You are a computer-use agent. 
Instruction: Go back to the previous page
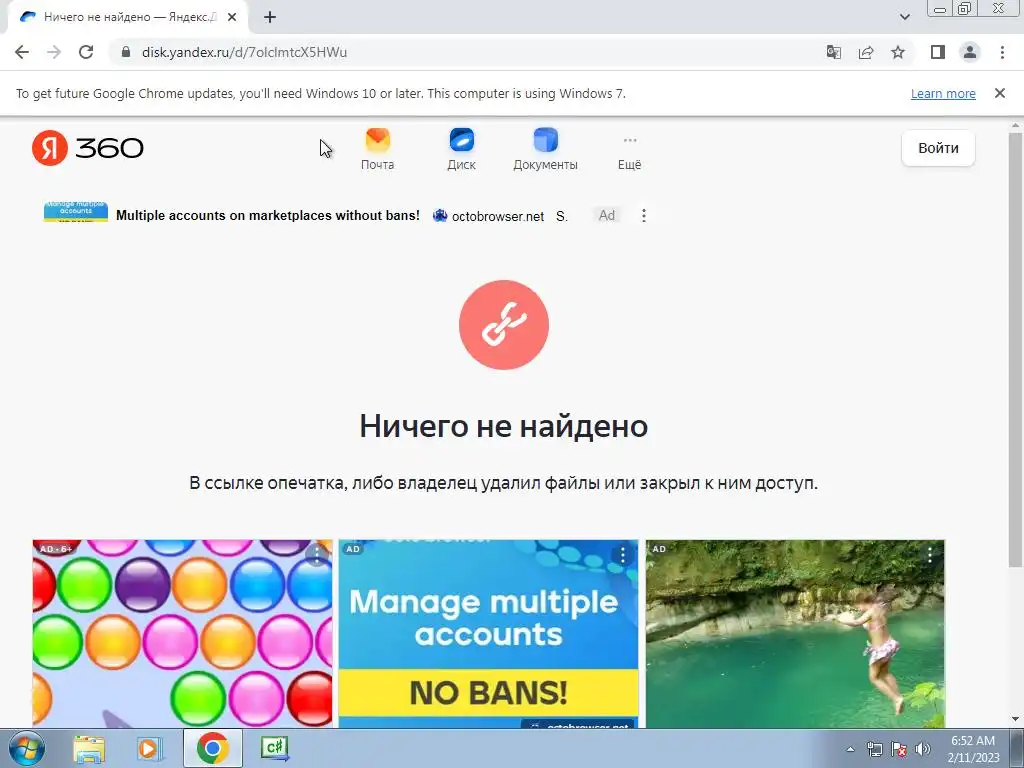[22, 52]
